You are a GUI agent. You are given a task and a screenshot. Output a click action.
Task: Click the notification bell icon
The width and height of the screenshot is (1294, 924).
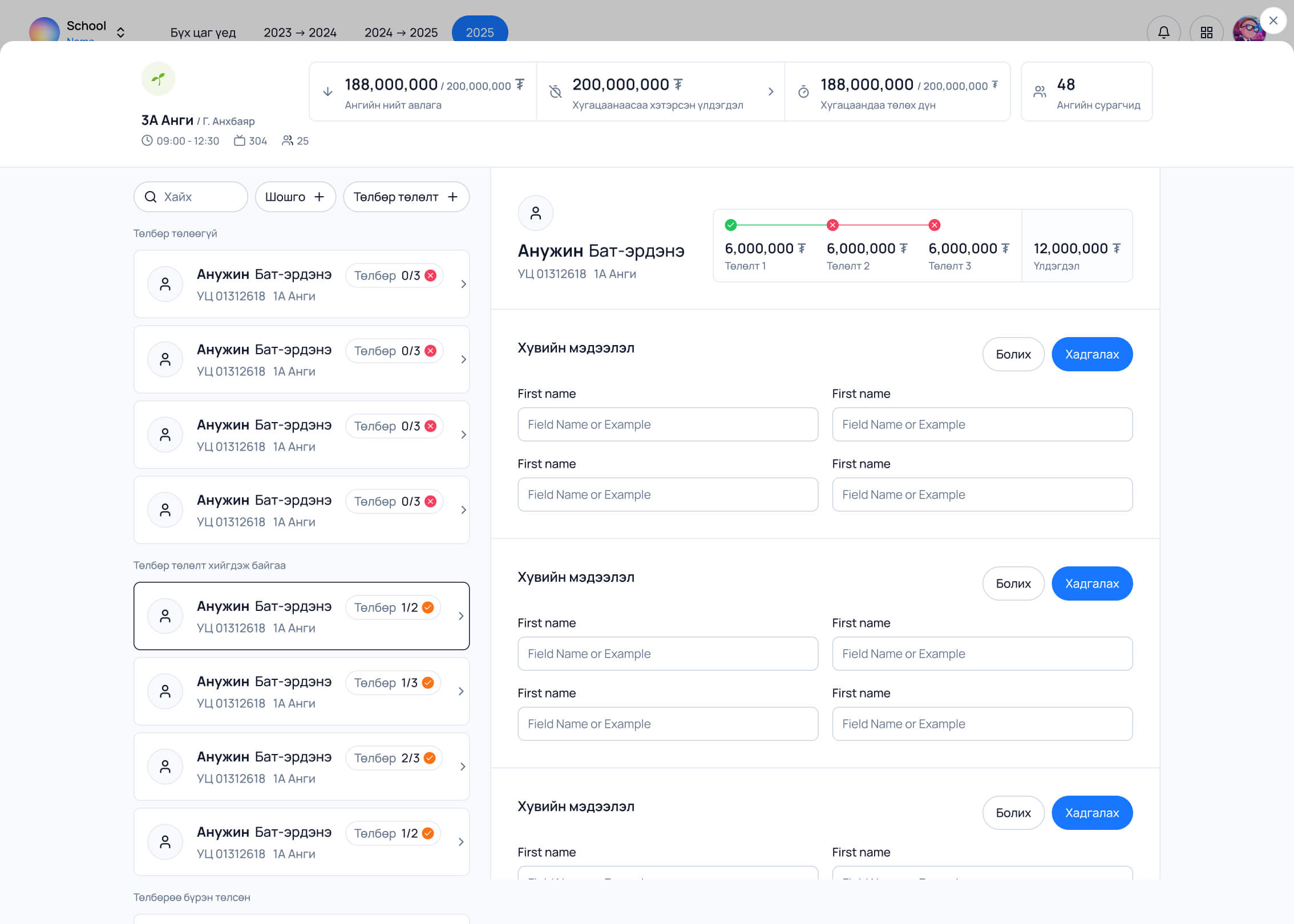tap(1163, 32)
